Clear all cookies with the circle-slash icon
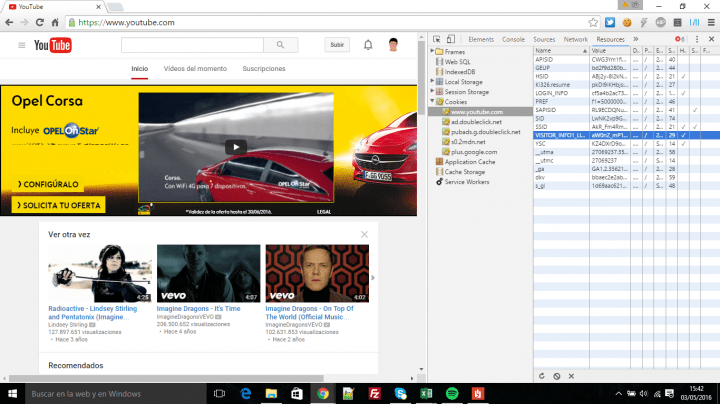 pyautogui.click(x=557, y=376)
